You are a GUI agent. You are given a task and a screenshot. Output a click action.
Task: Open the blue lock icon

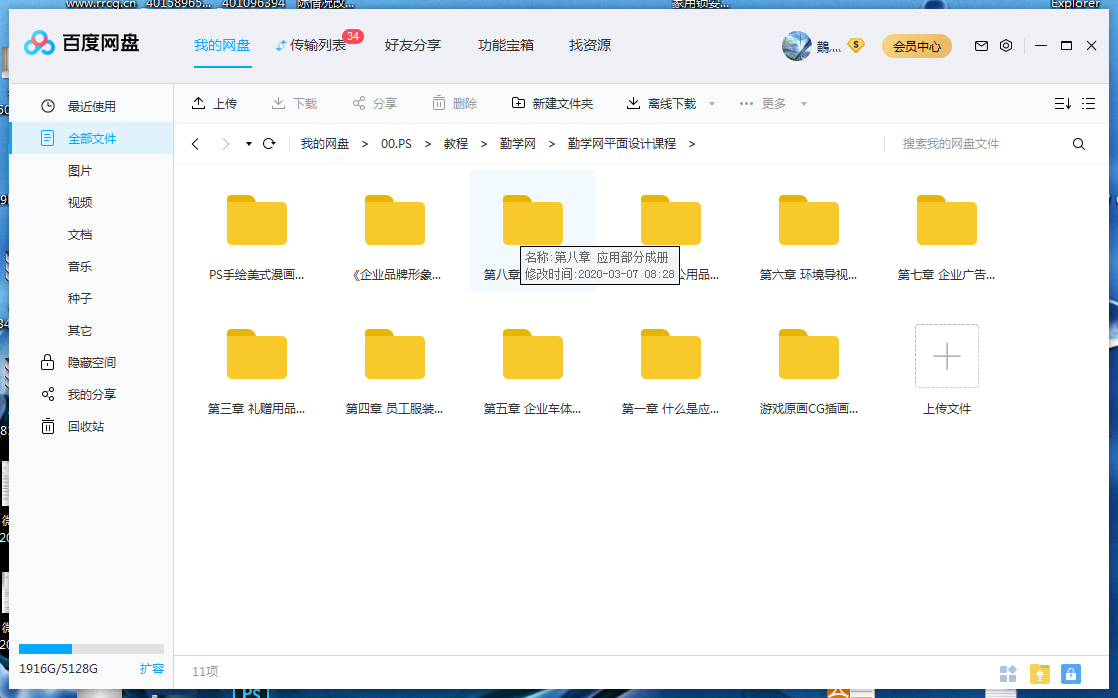[1071, 673]
